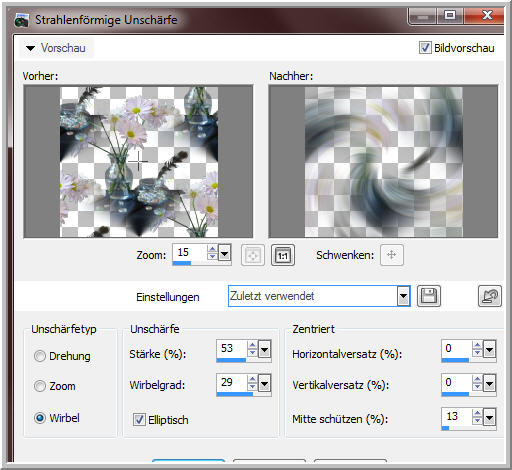
Task: Maximize the Strahlenförmige Unschärfe window
Action: pyautogui.click(x=450, y=15)
